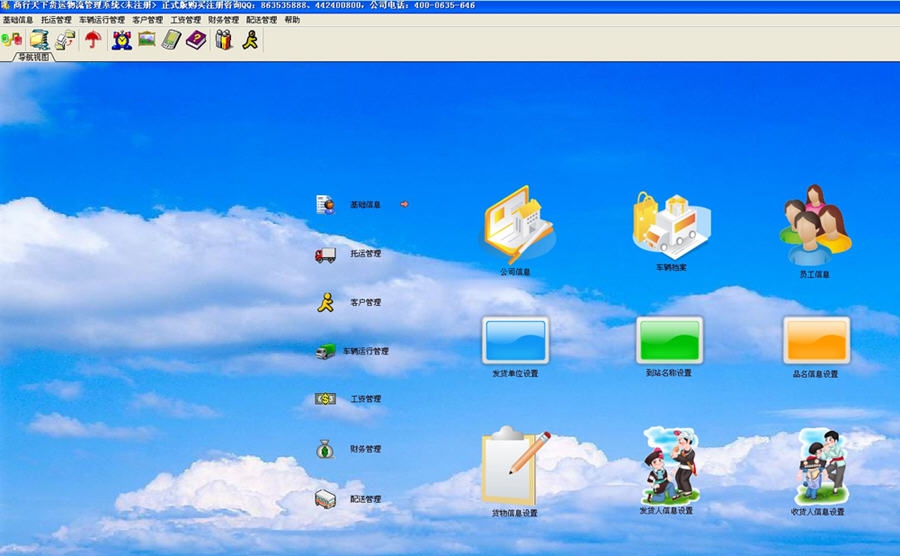Open the 帮助 menu
Image resolution: width=900 pixels, height=556 pixels.
[292, 20]
